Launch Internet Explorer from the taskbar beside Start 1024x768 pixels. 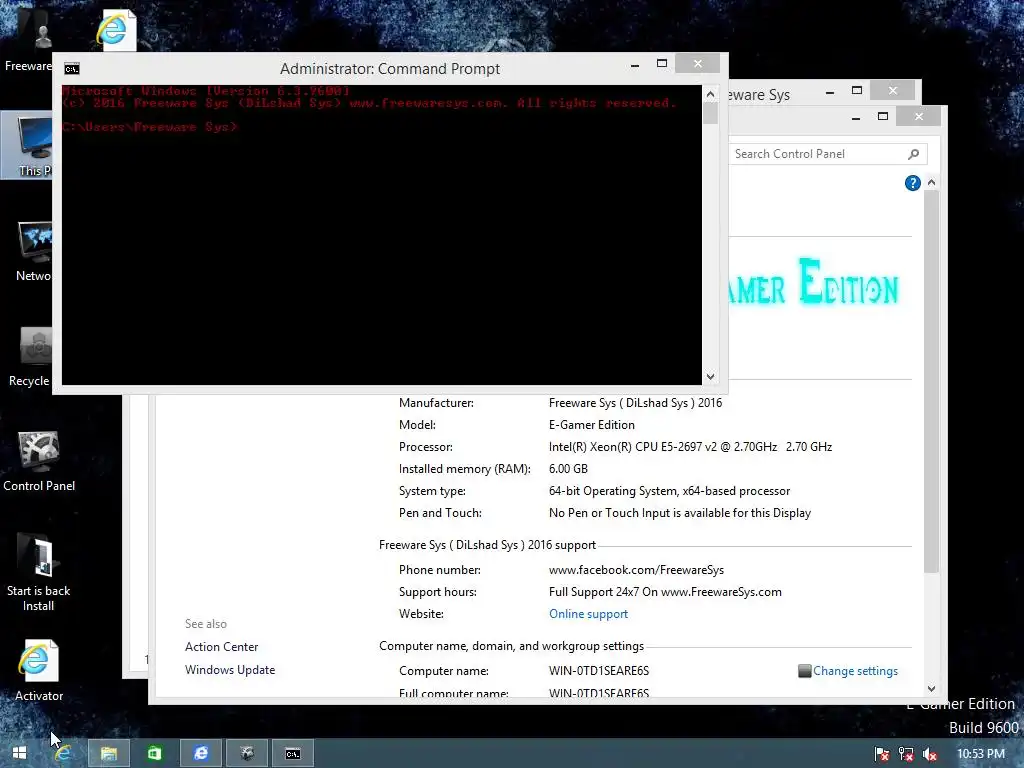point(63,753)
